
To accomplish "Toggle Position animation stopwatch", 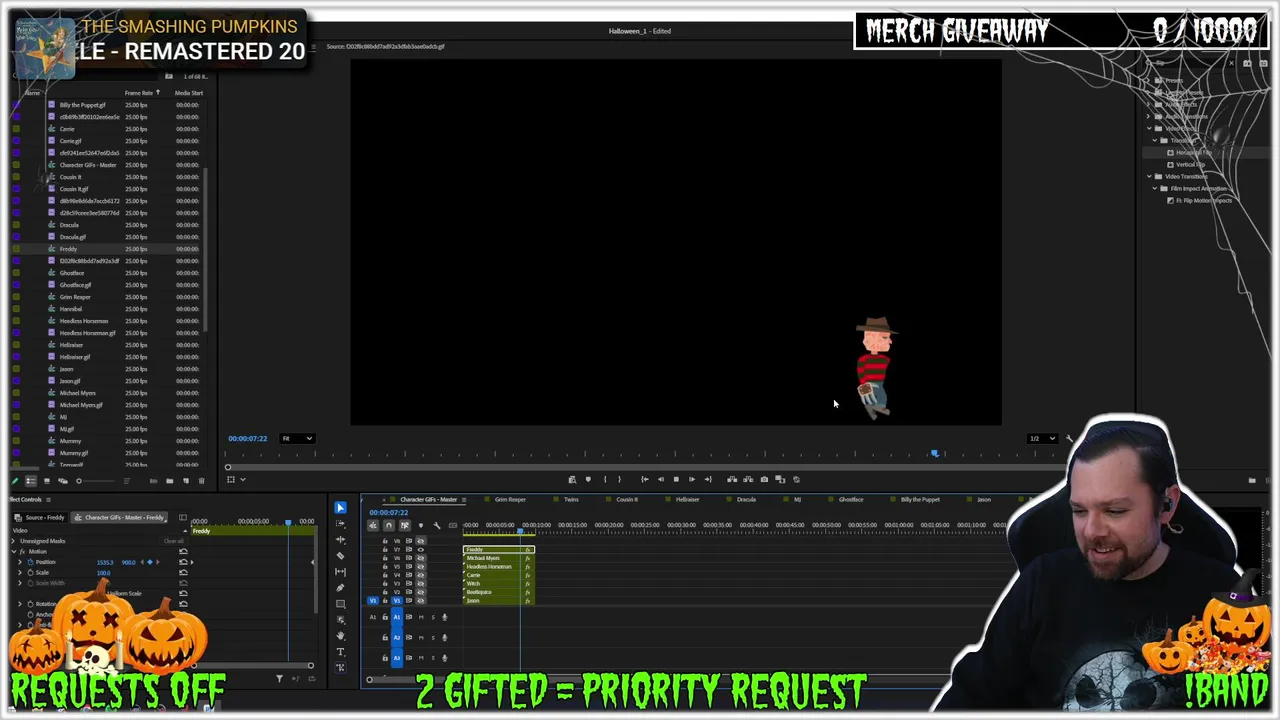I will (30, 562).
